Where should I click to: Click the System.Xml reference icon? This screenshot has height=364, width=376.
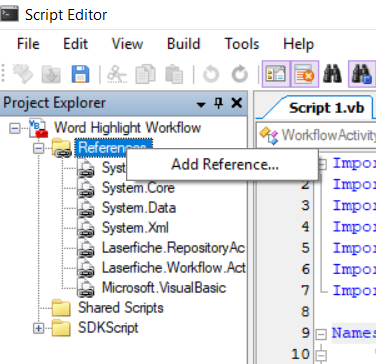(87, 228)
